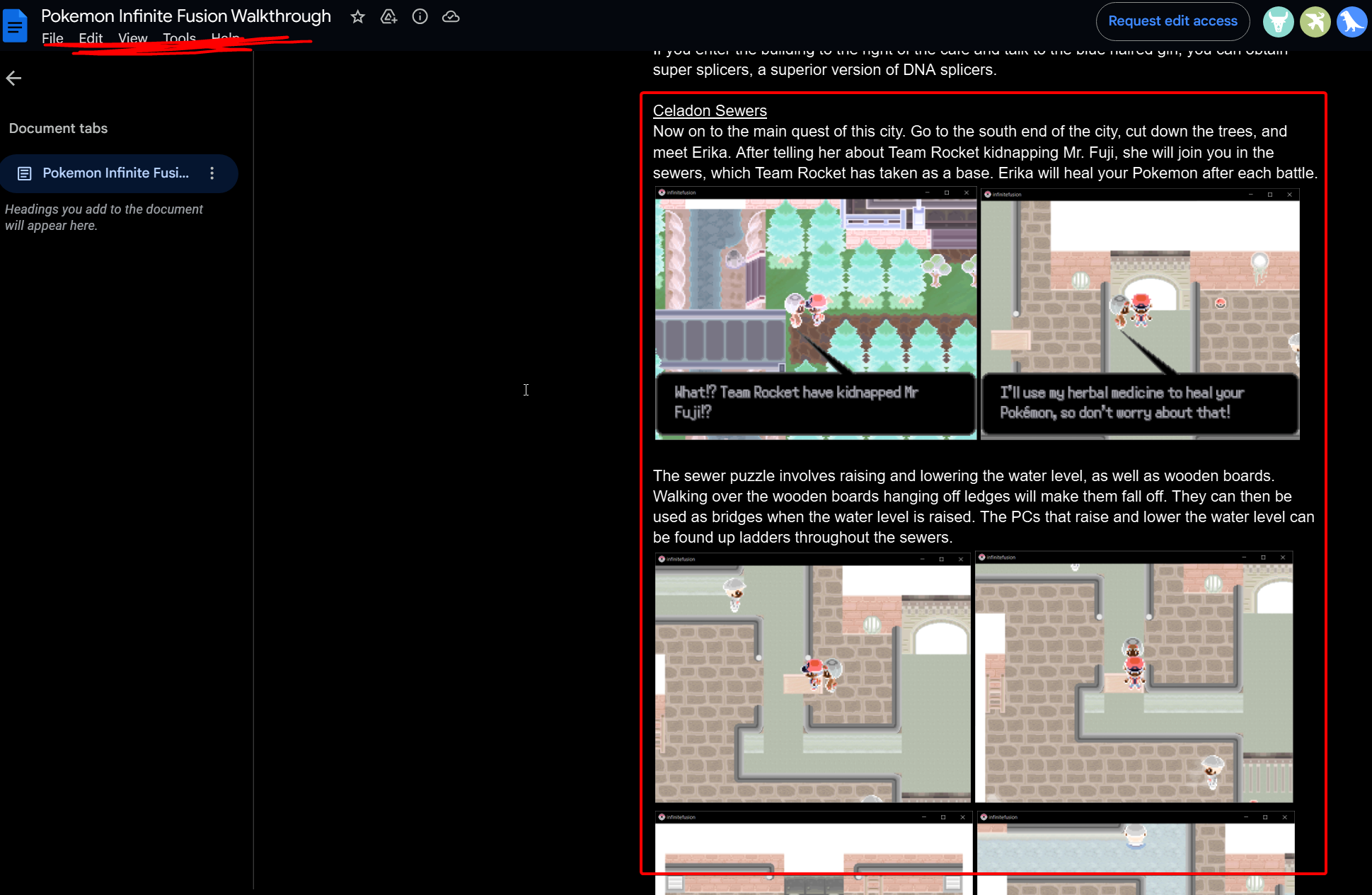Click the add to Drive shortcut icon
The width and height of the screenshot is (1372, 895).
(x=389, y=17)
